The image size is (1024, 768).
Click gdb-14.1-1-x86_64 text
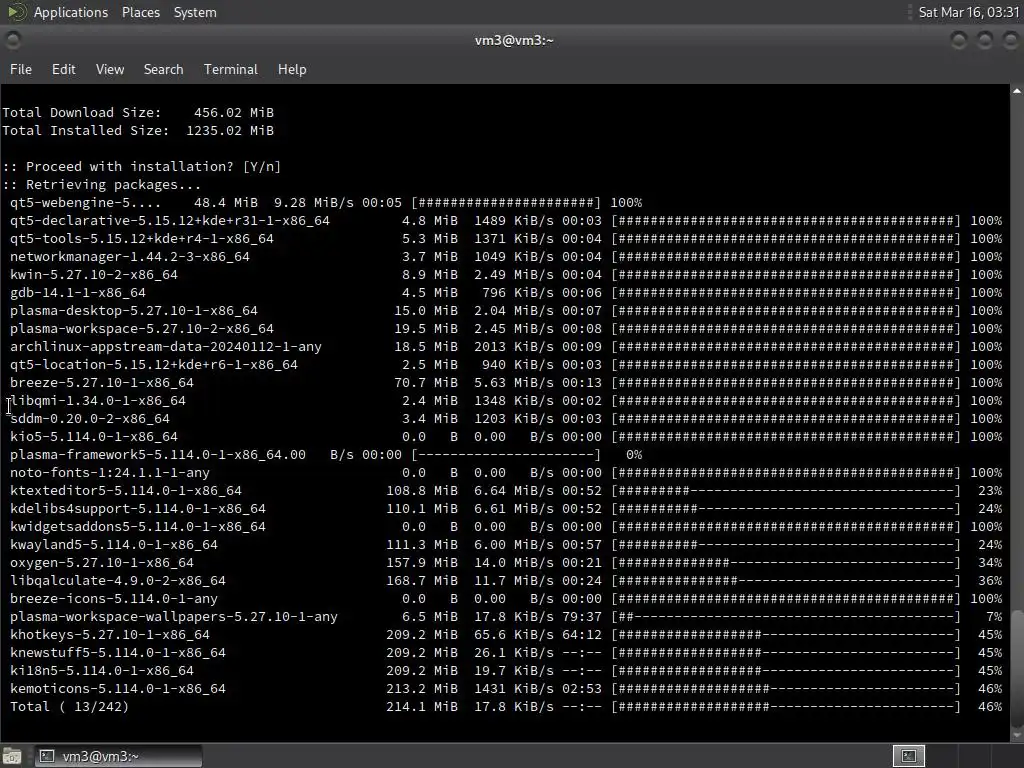click(78, 293)
